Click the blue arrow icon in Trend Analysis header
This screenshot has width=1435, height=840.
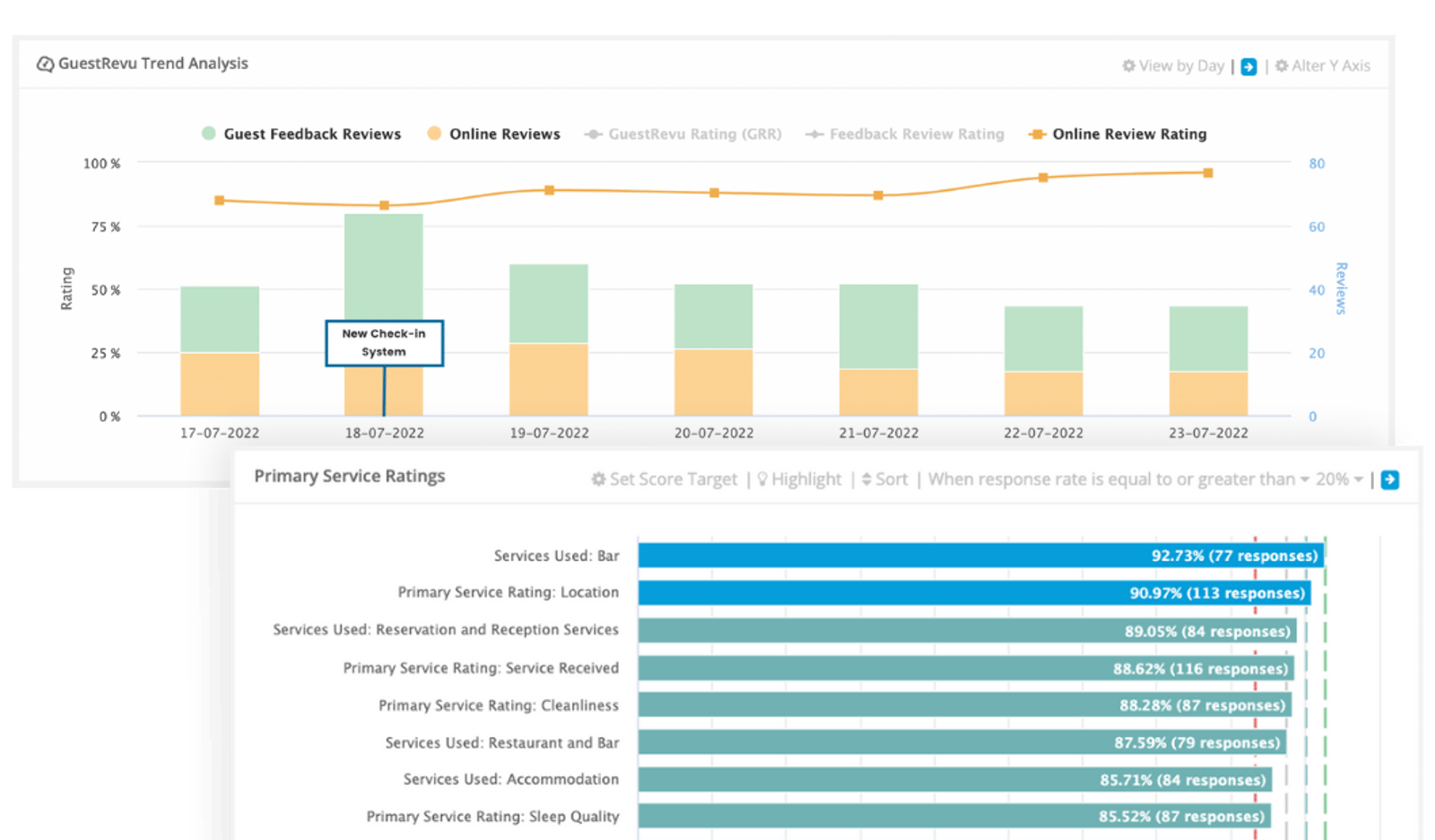pyautogui.click(x=1248, y=66)
